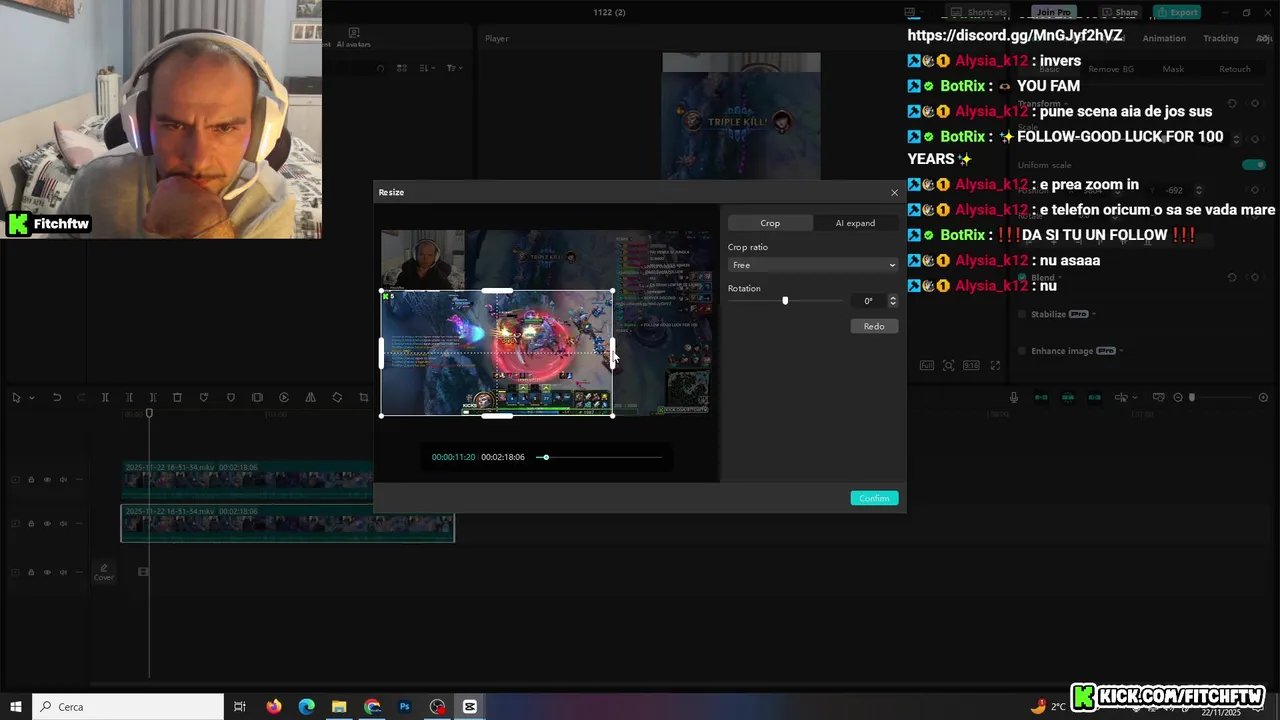Click the add marker shield icon

(231, 397)
